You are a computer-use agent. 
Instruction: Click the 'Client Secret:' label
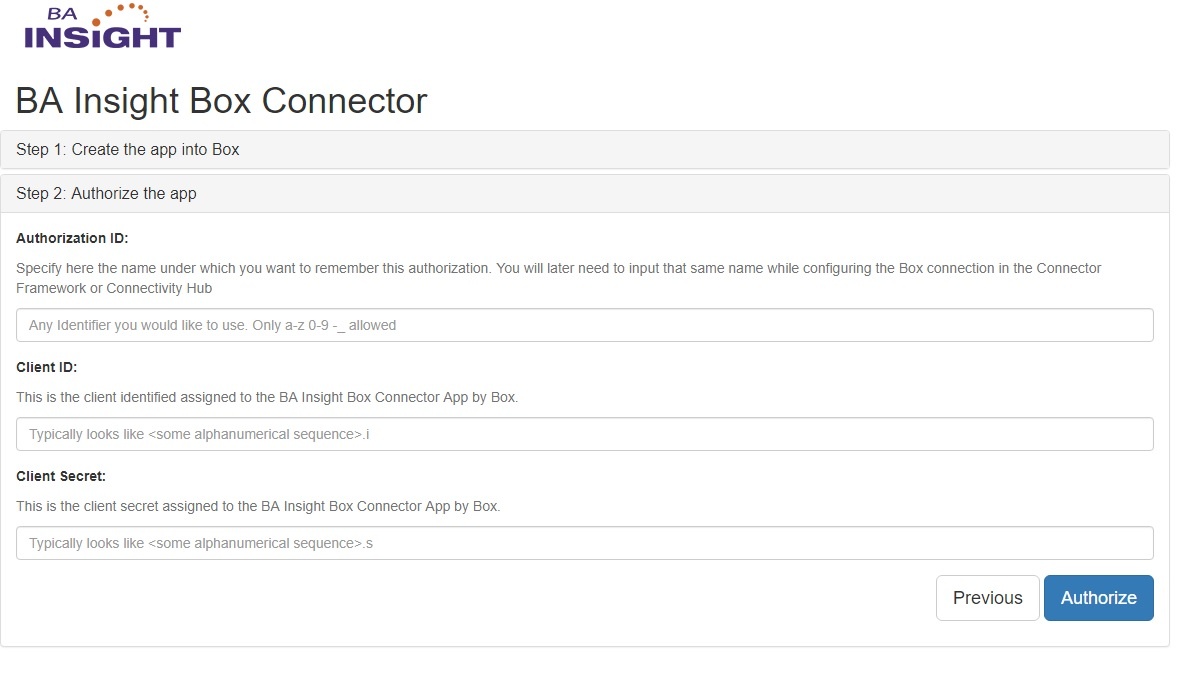pyautogui.click(x=61, y=476)
